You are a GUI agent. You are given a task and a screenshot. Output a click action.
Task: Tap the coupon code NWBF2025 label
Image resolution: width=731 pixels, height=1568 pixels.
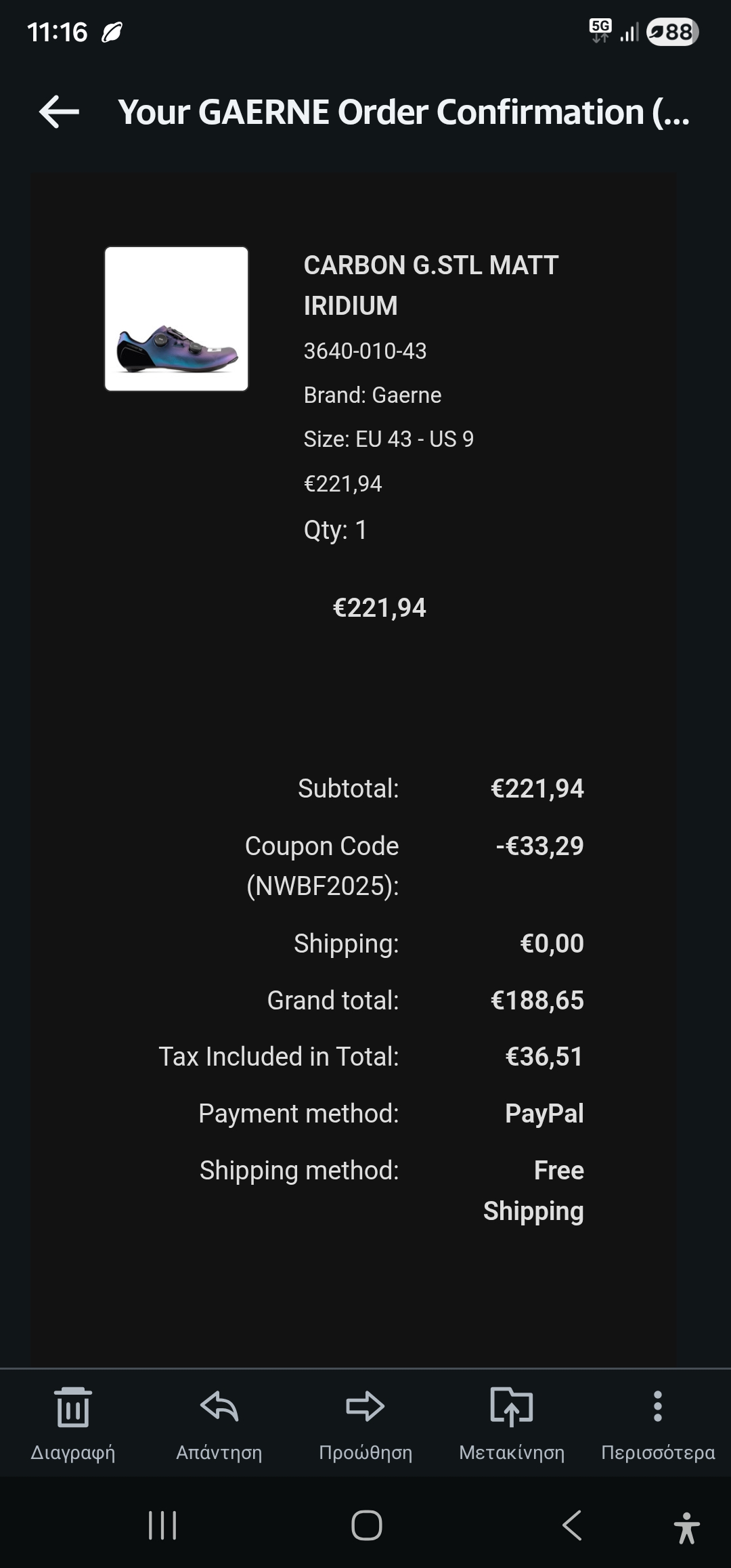[x=322, y=866]
